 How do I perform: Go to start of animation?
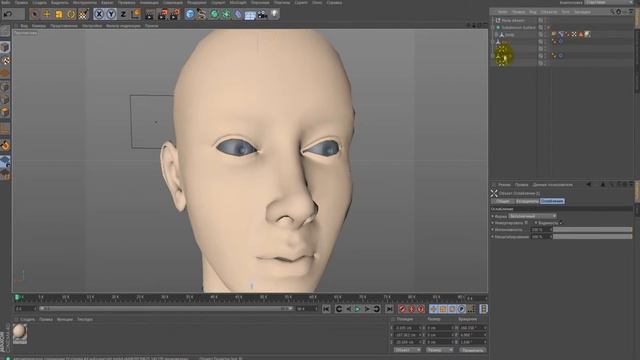point(326,309)
